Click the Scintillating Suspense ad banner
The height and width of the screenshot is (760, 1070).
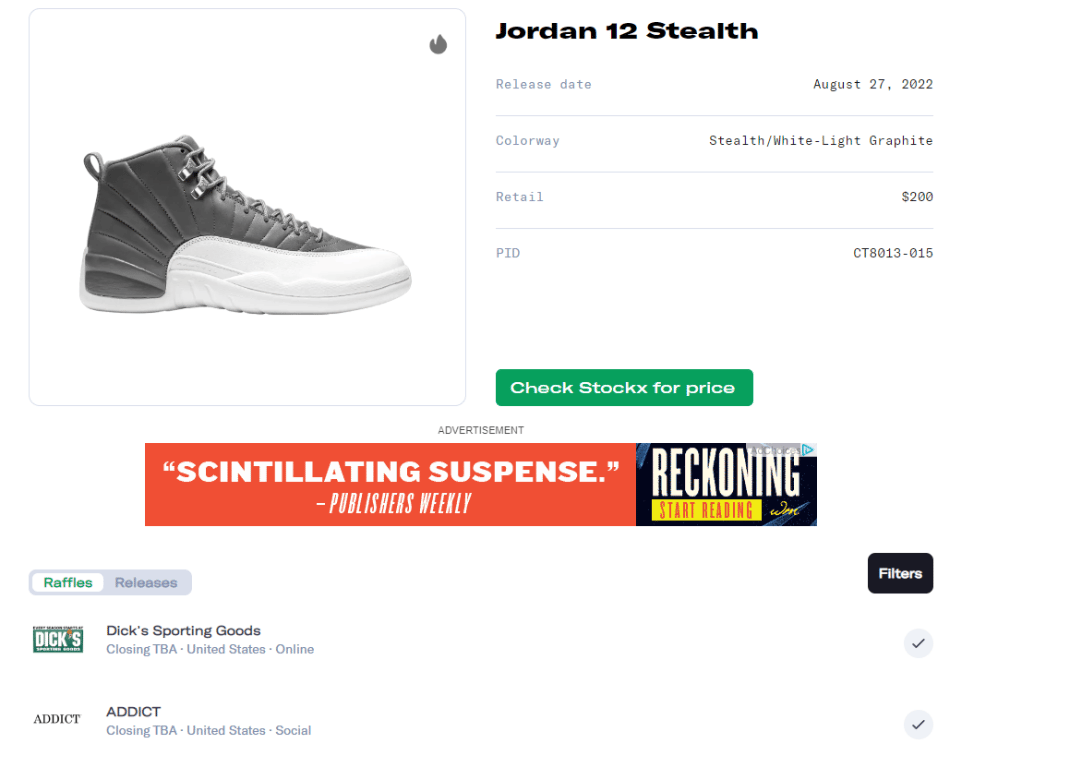tap(391, 484)
